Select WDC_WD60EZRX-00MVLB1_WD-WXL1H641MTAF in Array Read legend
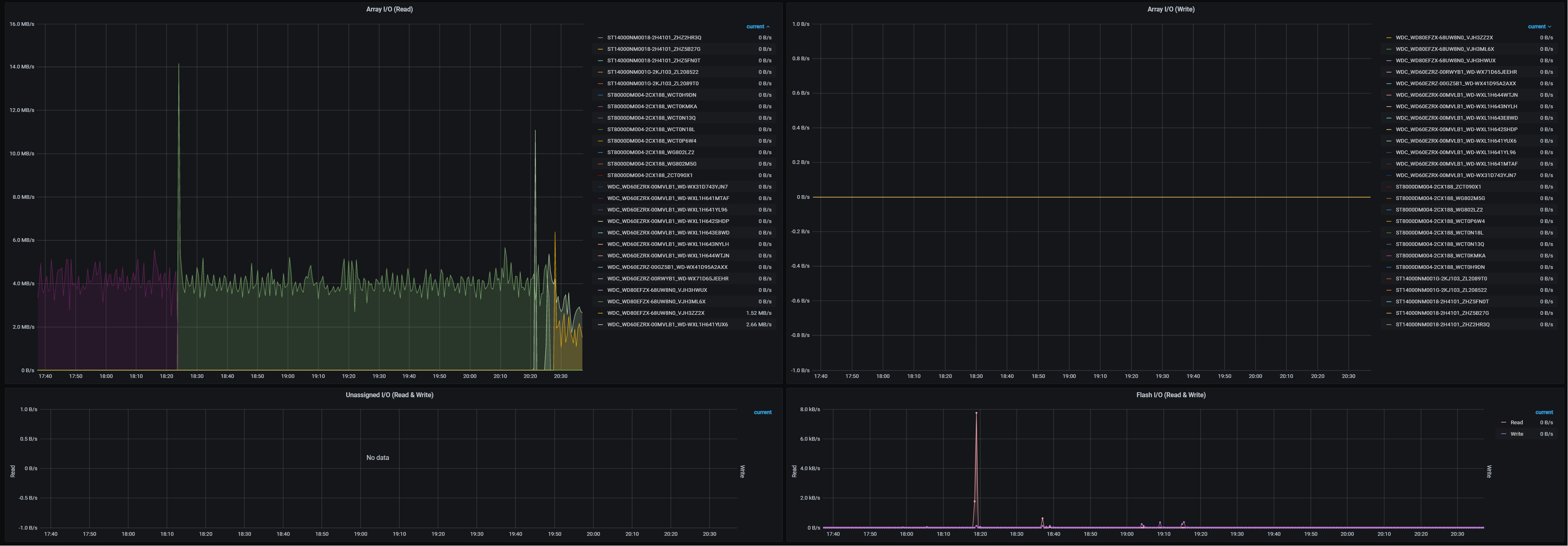 click(x=668, y=198)
